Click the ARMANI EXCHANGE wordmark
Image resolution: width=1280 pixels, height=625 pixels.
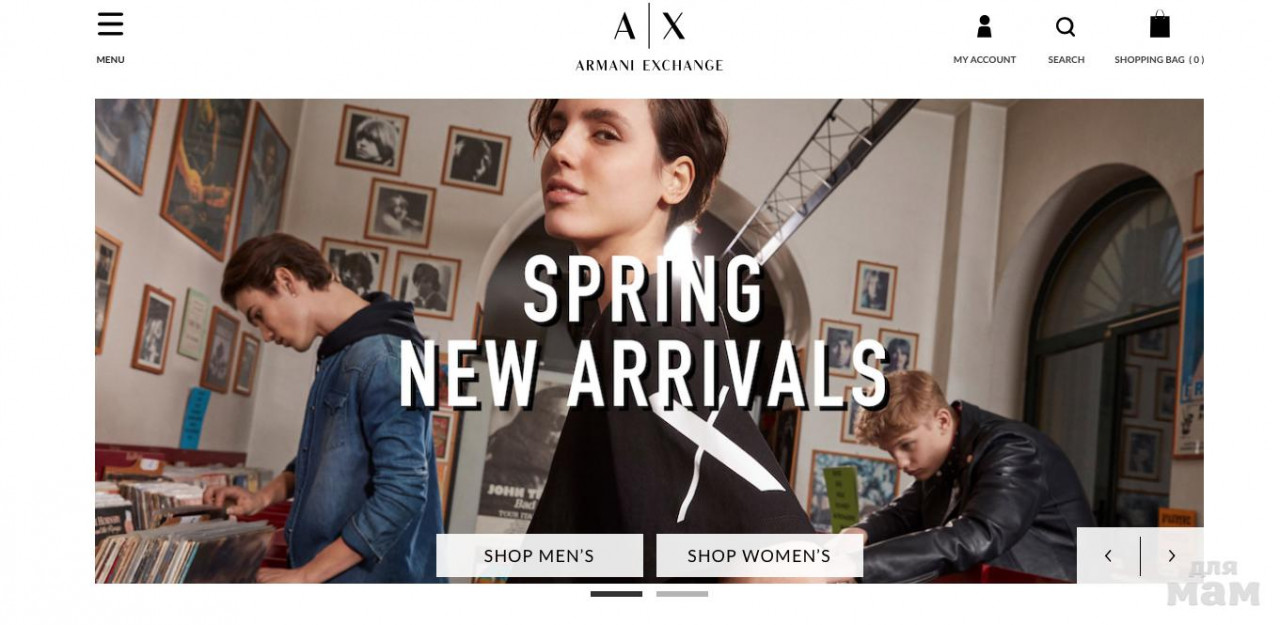(649, 65)
